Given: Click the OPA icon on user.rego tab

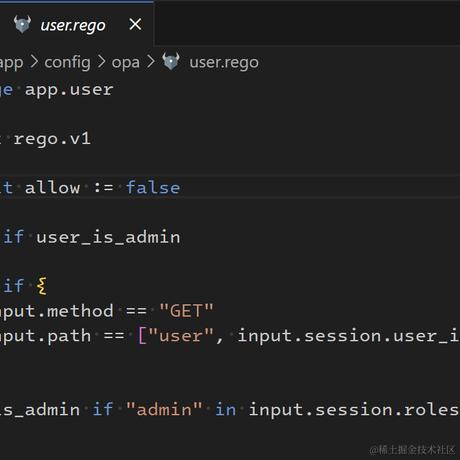Looking at the screenshot, I should pos(22,24).
